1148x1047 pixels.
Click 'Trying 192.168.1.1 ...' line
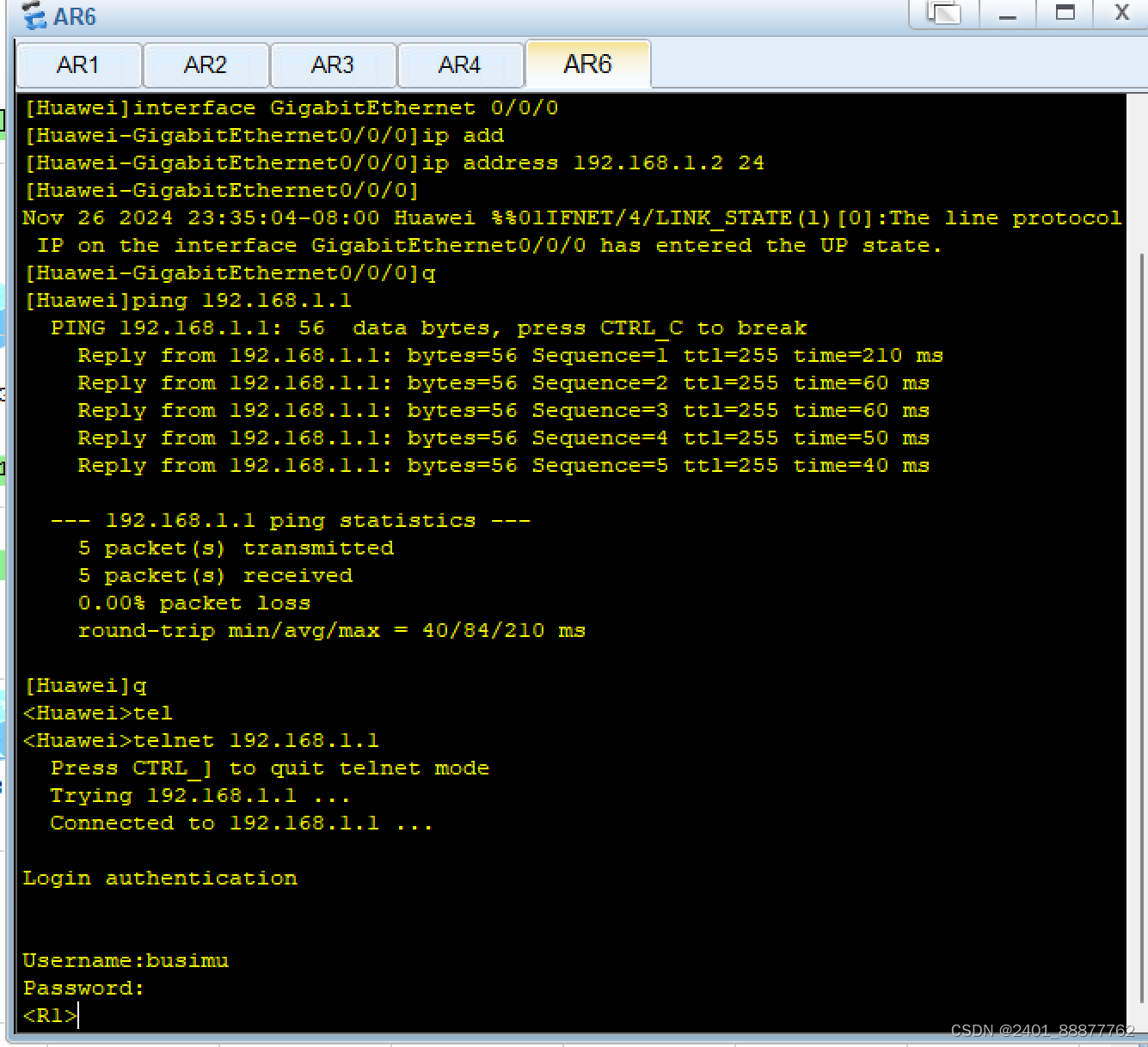click(200, 796)
